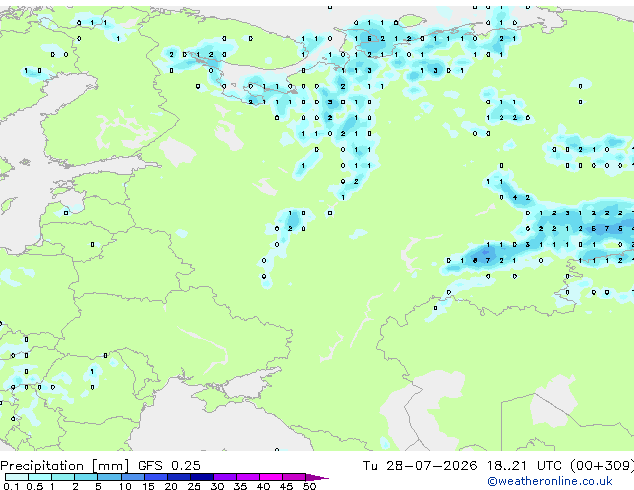Pick the legend swatch between 2 and 5

86,477
